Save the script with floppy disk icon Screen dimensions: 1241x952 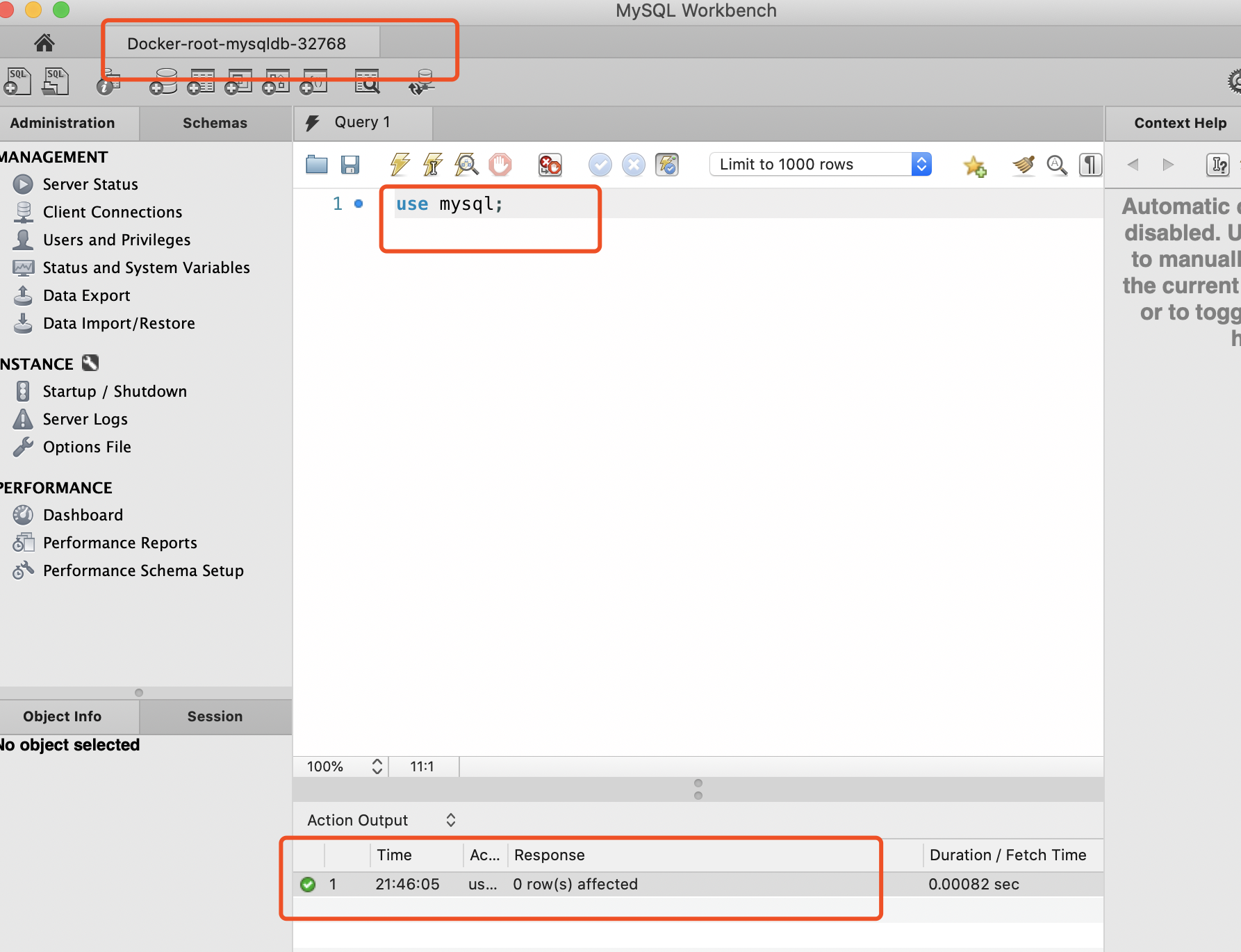coord(350,165)
